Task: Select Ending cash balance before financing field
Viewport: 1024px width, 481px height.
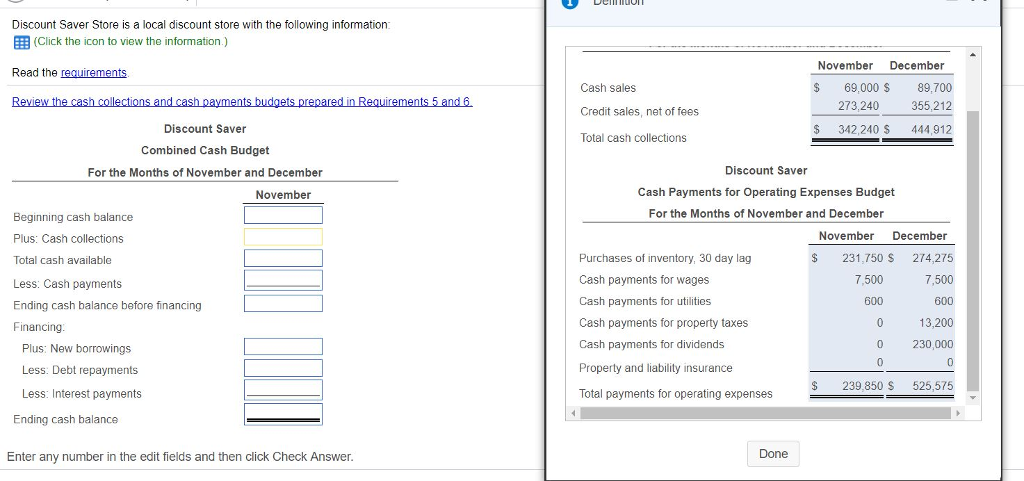Action: 283,303
